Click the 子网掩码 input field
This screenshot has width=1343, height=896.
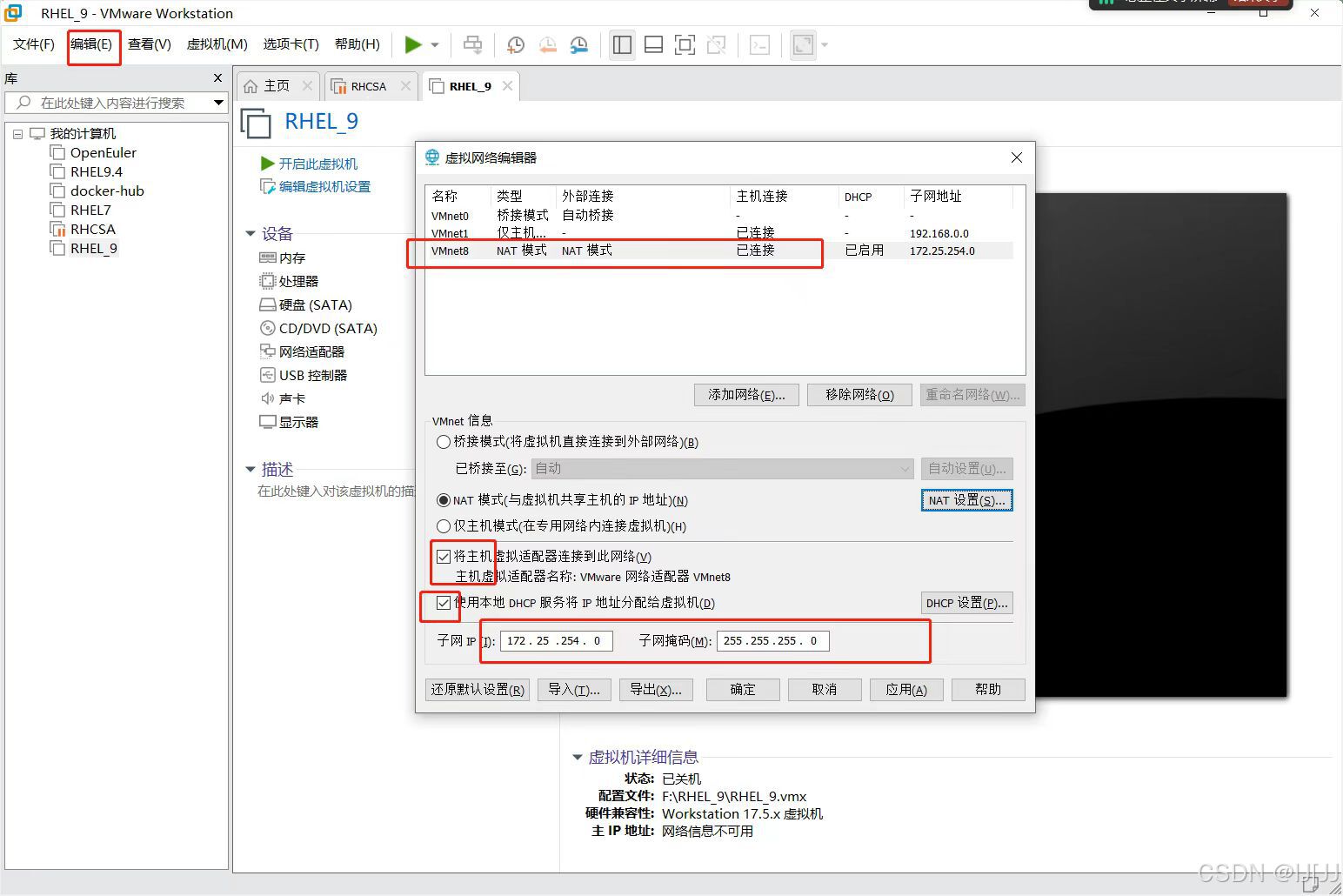[773, 641]
